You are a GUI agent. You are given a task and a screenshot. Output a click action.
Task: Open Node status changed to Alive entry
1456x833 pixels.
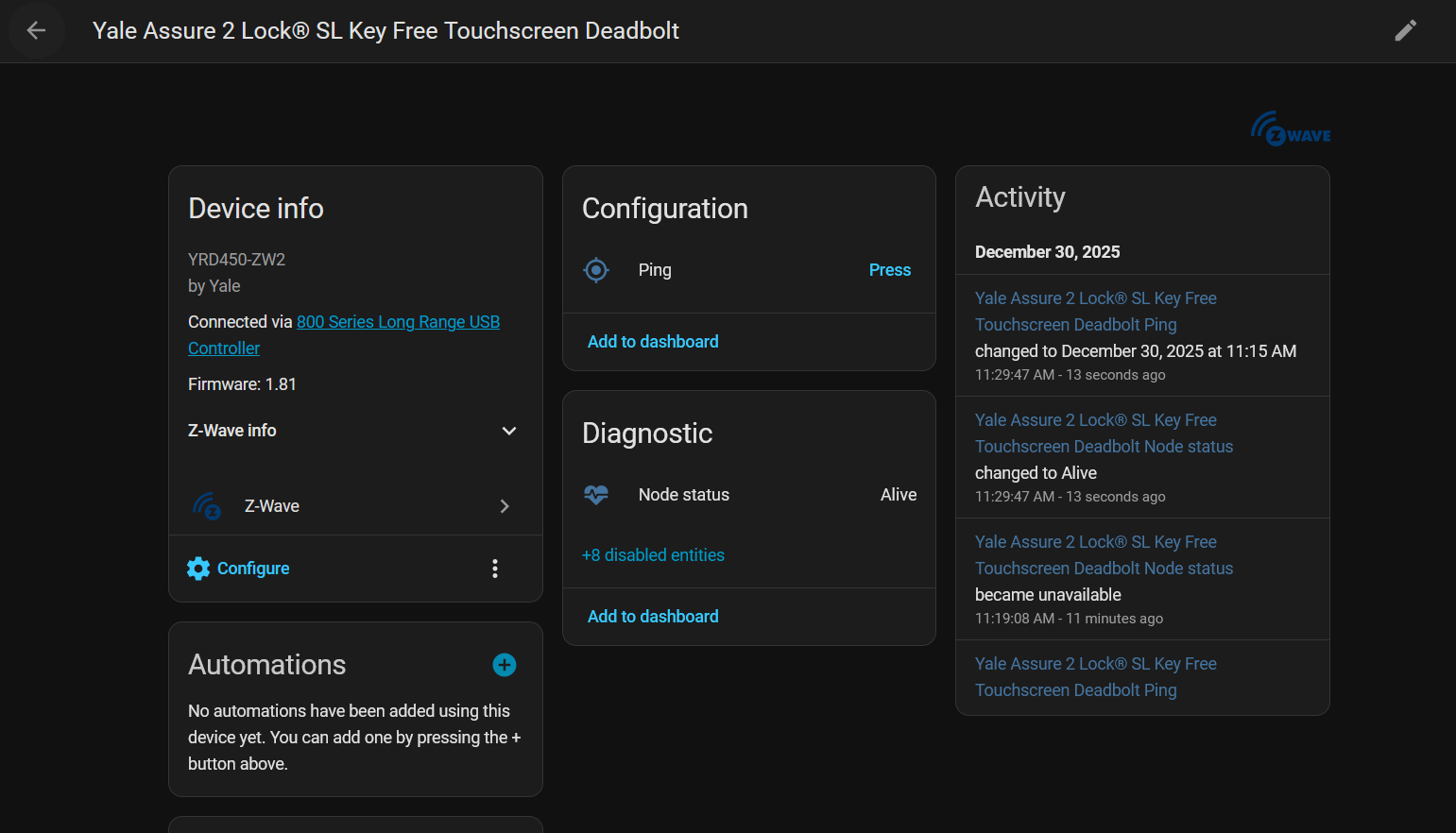point(1103,433)
